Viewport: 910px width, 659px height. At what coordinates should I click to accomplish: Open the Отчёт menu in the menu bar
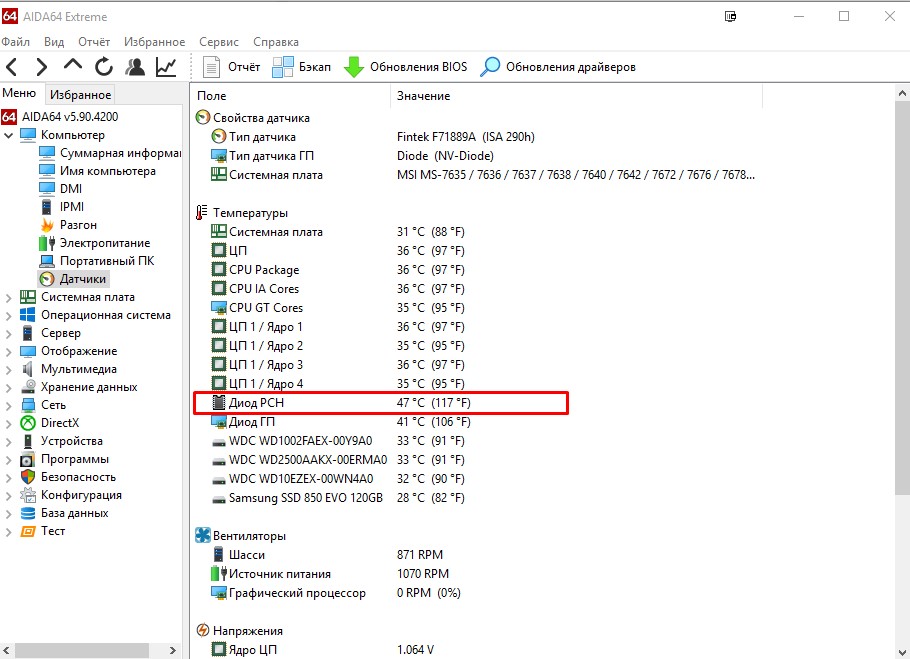tap(94, 42)
